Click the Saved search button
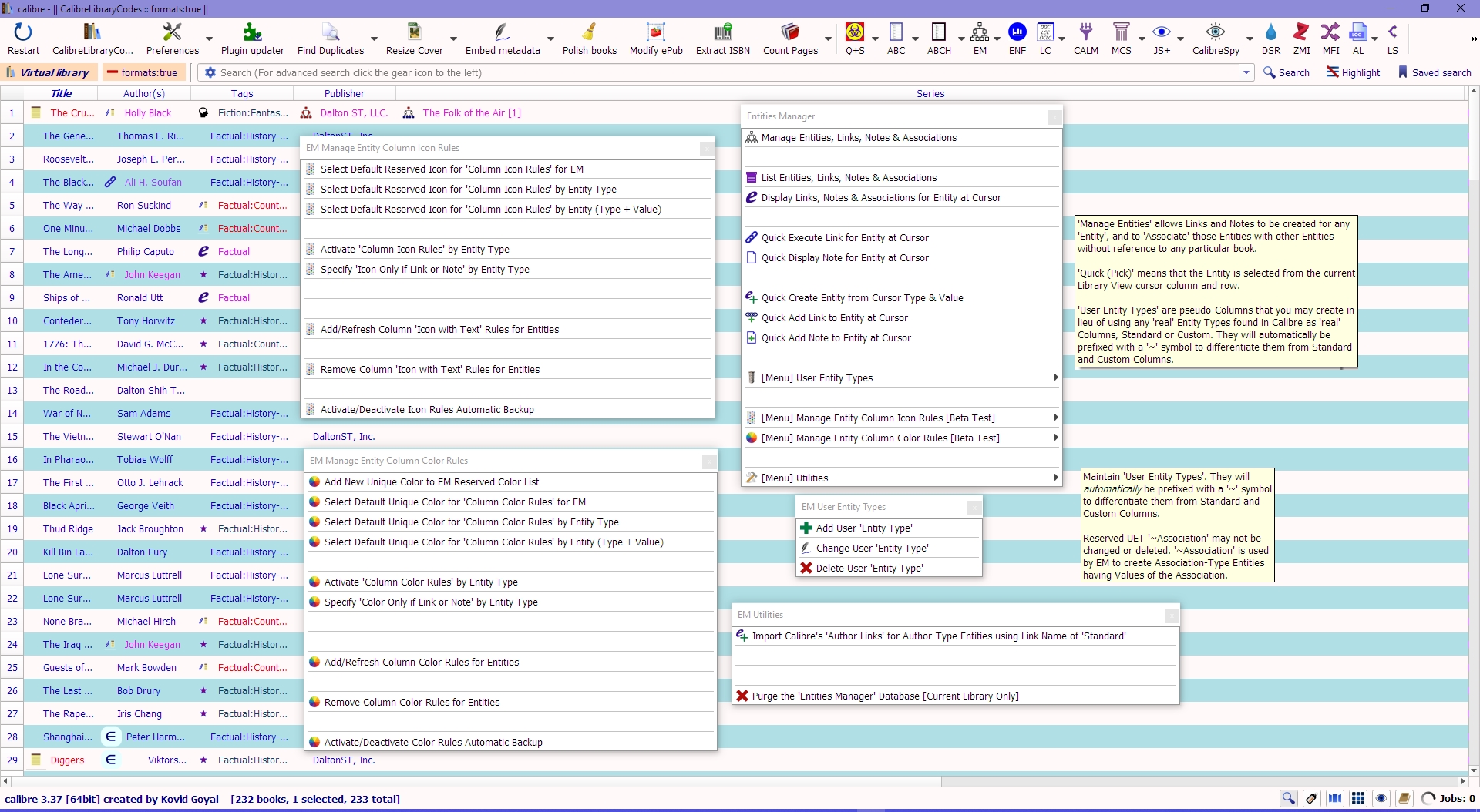Screen dimensions: 1480x812 pos(1435,72)
